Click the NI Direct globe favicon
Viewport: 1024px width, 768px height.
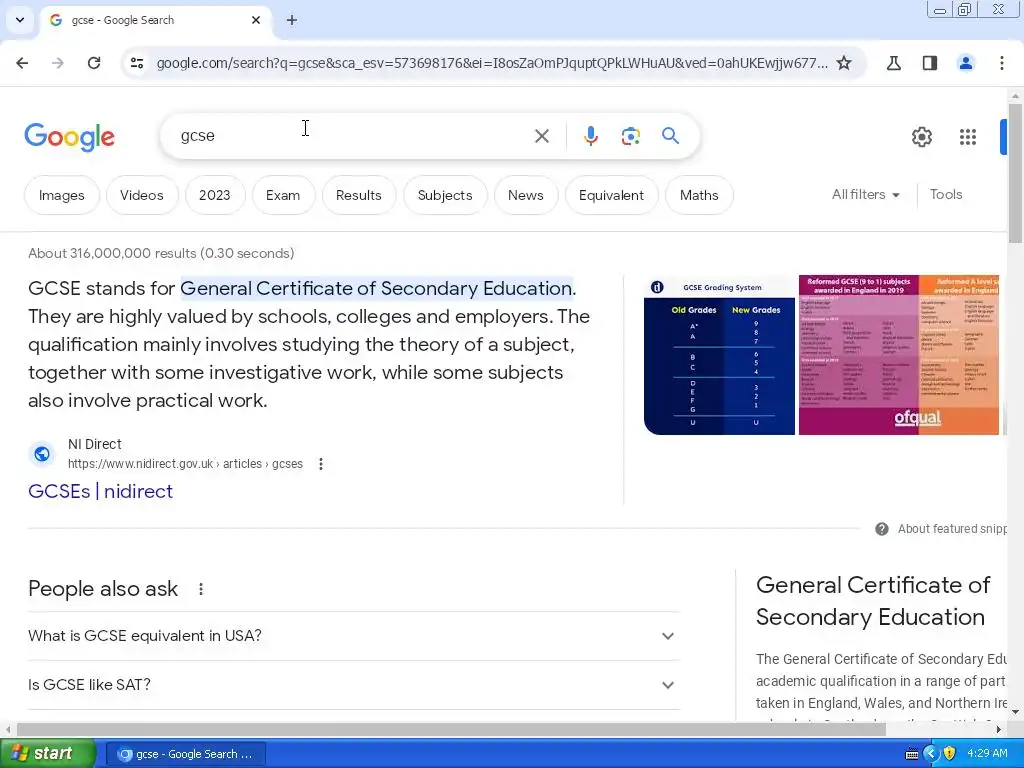tap(42, 453)
